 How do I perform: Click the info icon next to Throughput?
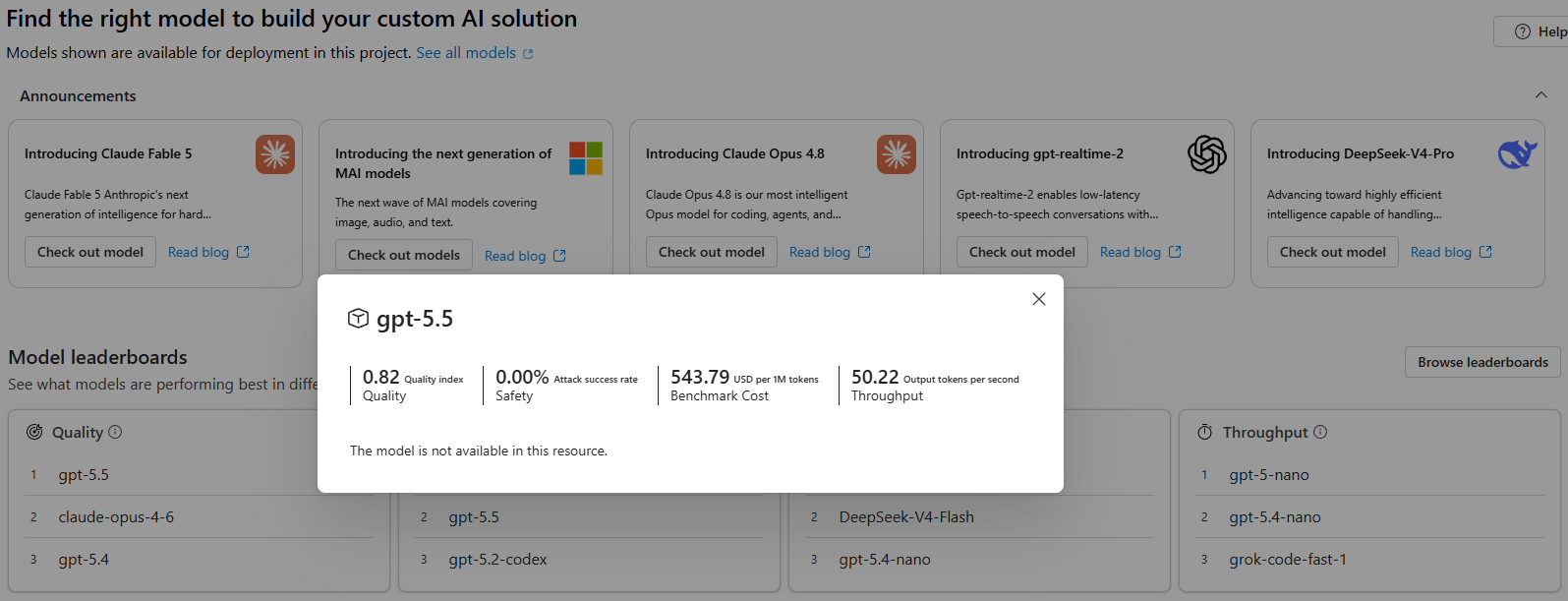1320,432
